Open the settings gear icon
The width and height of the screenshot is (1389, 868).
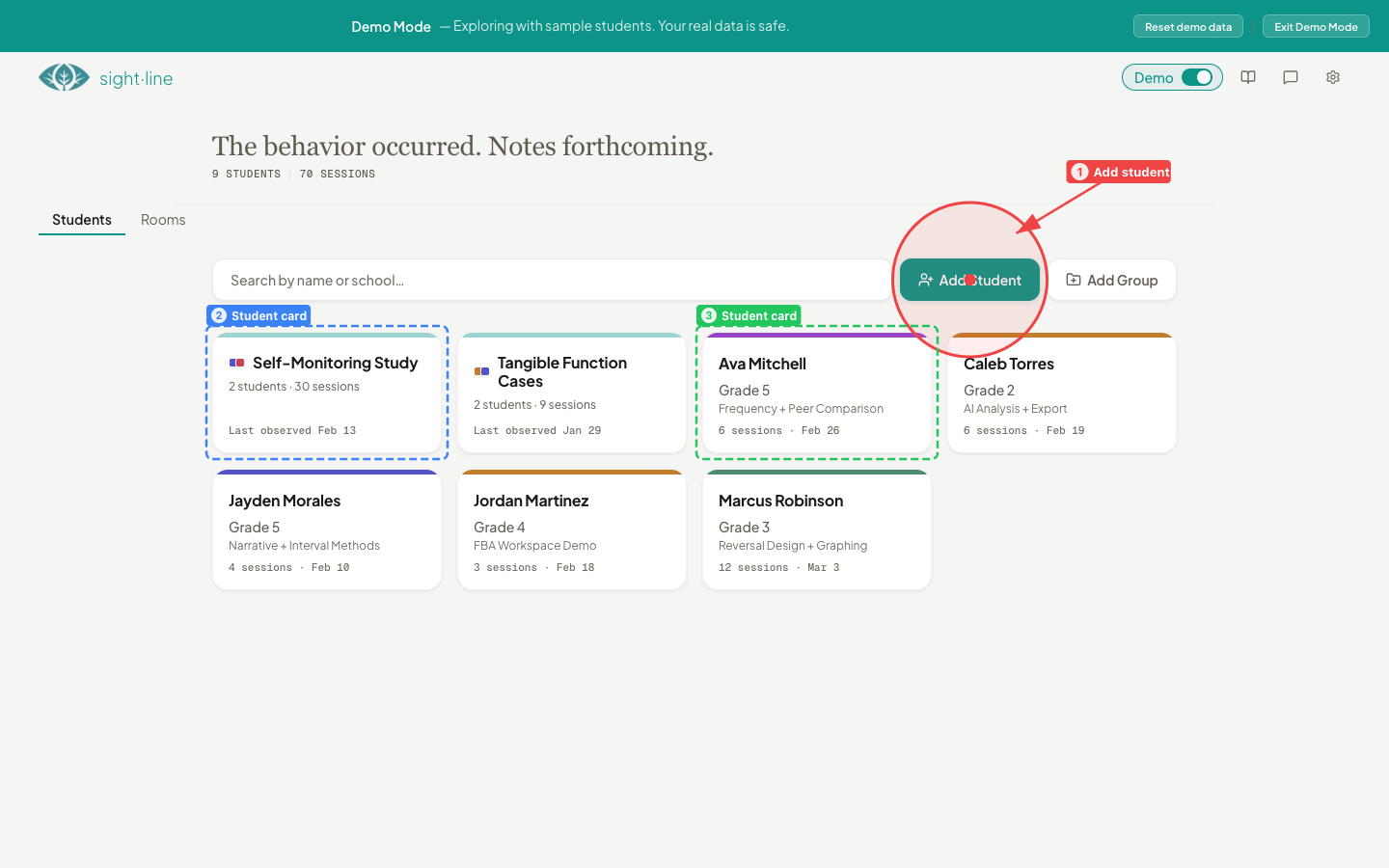tap(1332, 77)
